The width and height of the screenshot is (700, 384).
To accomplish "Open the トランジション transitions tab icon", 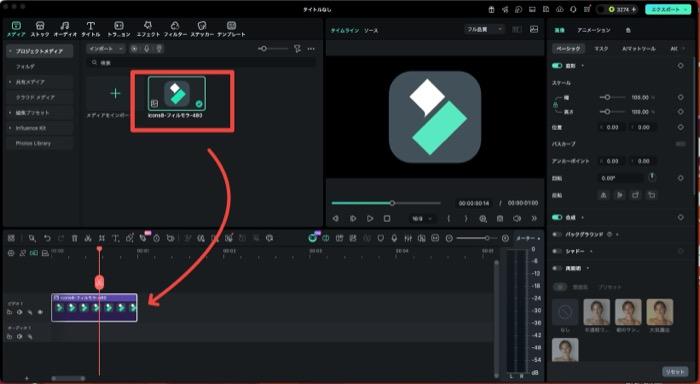I will coord(119,25).
